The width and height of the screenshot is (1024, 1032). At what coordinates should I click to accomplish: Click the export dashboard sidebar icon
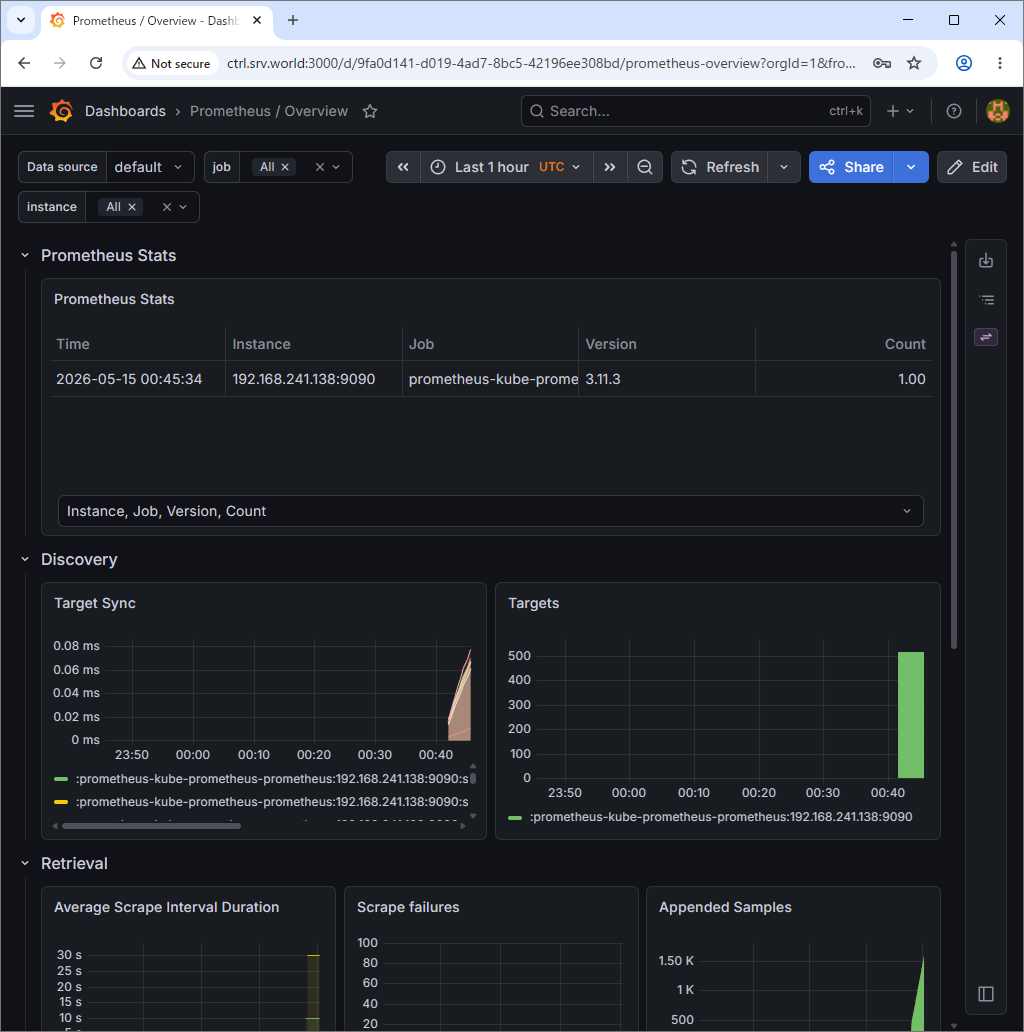coord(986,261)
